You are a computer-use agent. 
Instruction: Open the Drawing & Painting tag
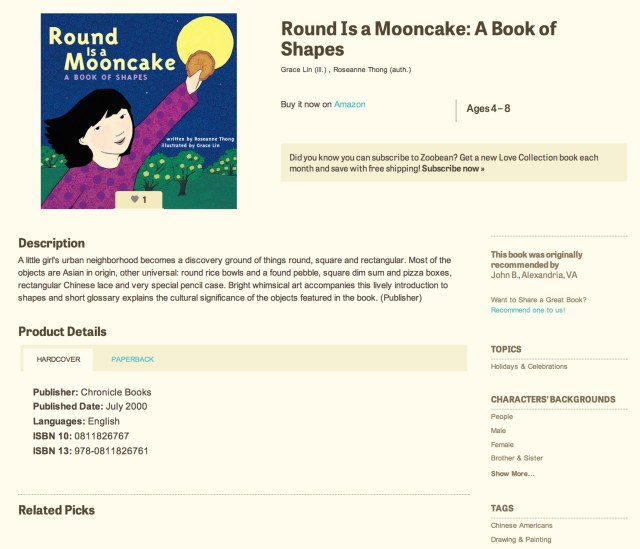(x=520, y=540)
